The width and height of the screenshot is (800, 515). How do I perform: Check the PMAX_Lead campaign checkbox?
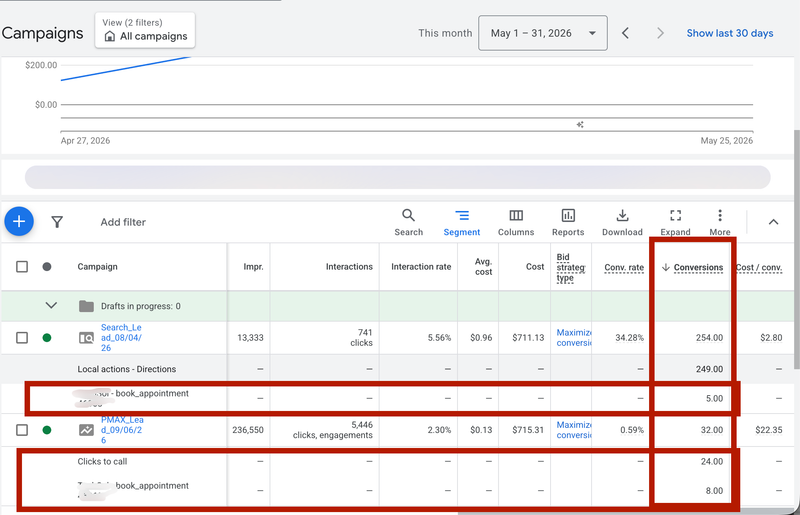click(x=22, y=430)
